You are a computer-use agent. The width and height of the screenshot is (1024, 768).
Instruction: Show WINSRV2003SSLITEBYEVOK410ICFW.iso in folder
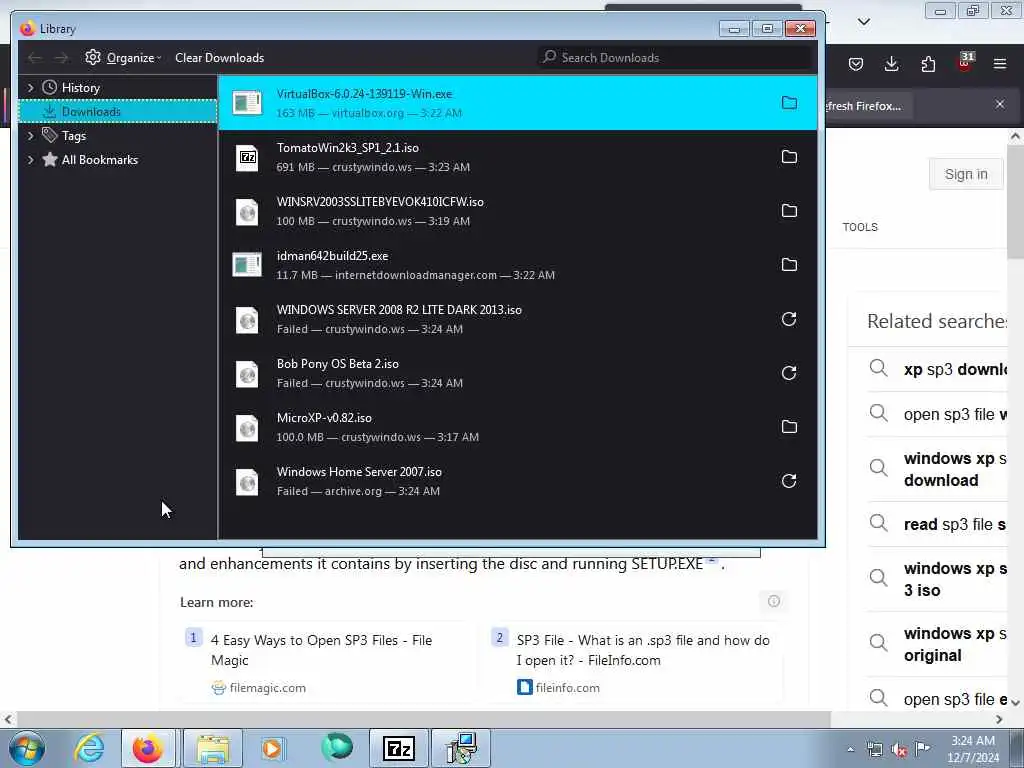[789, 210]
